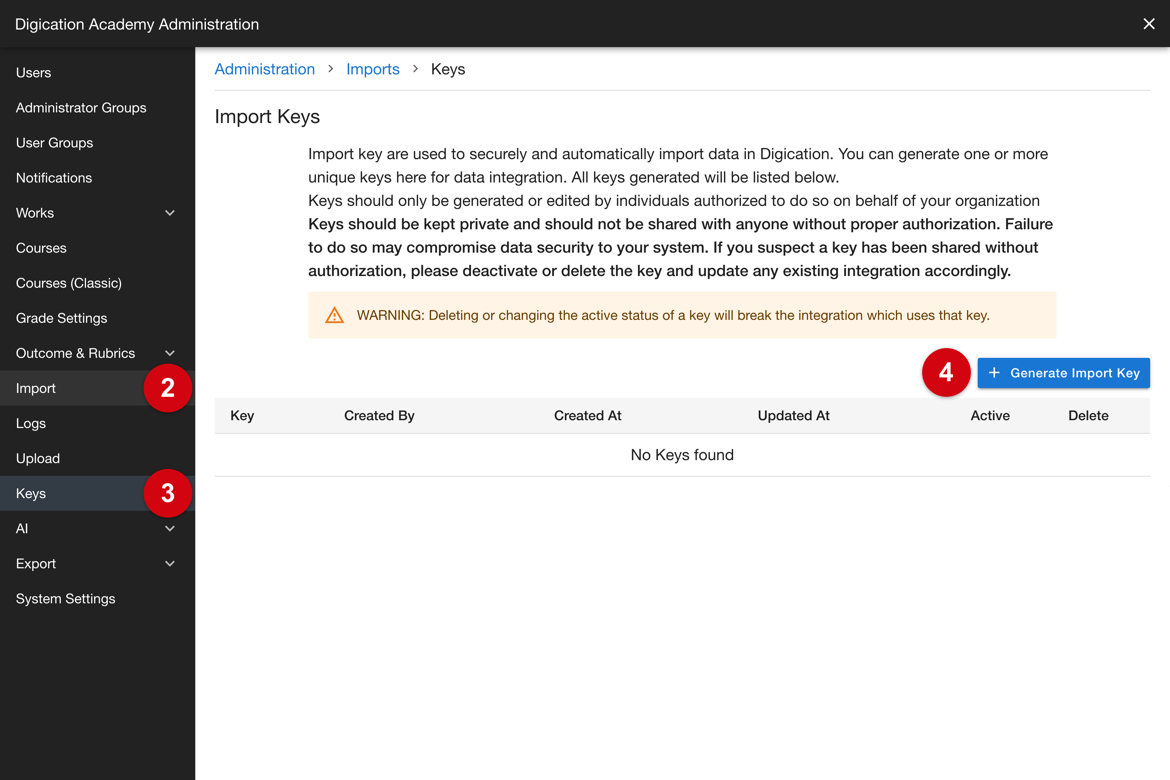This screenshot has width=1170, height=780.
Task: Click the WARNING deletion message text
Action: (673, 315)
